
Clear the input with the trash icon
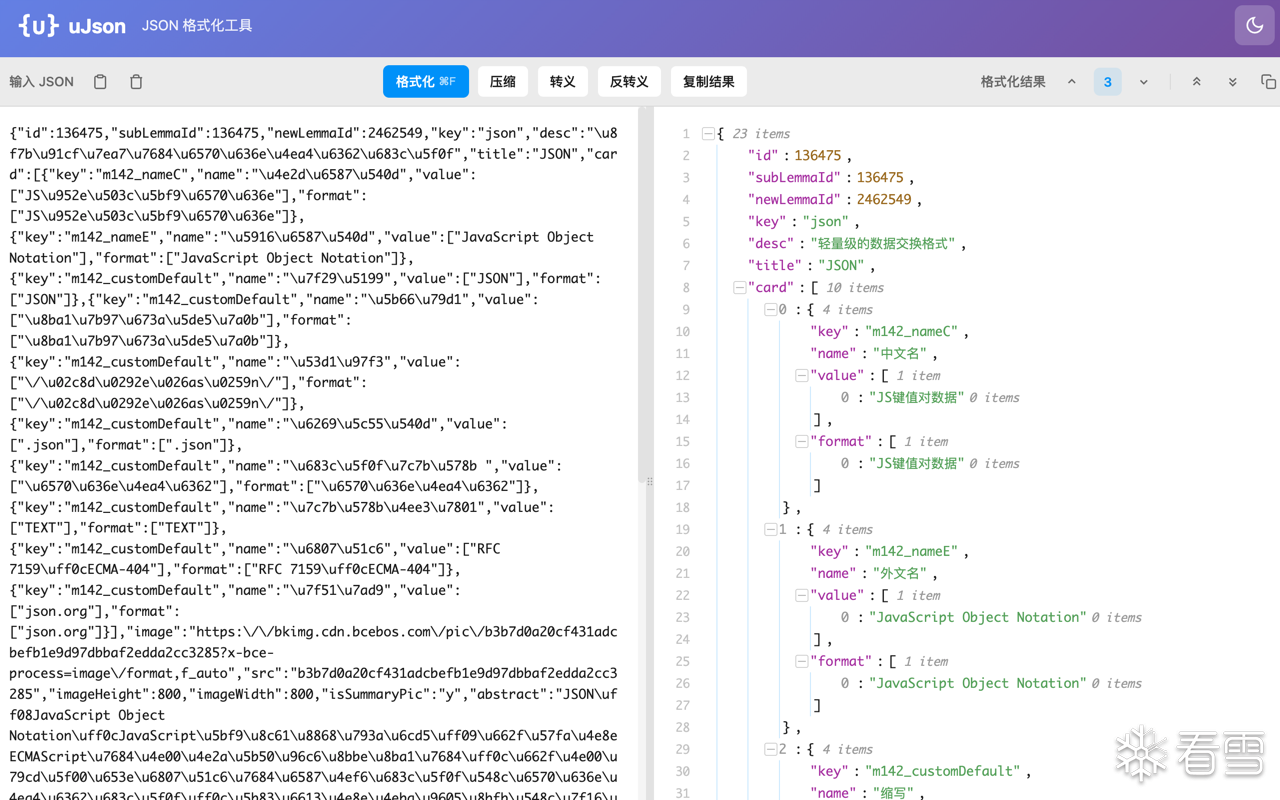pyautogui.click(x=136, y=82)
